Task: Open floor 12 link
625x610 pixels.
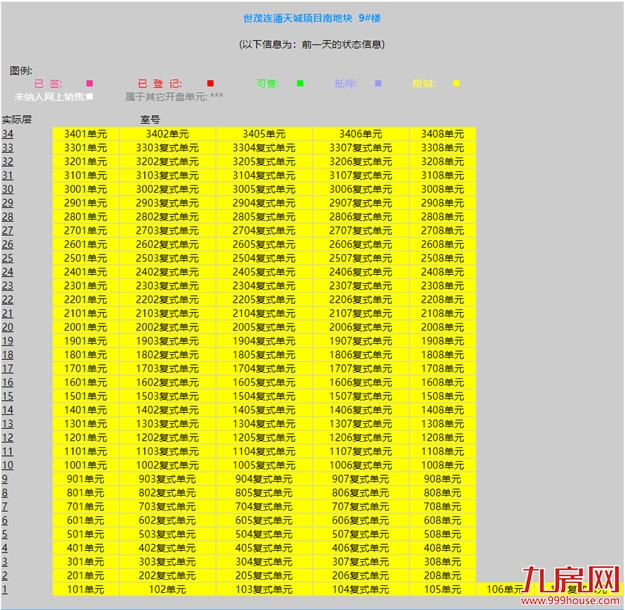Action: click(8, 438)
